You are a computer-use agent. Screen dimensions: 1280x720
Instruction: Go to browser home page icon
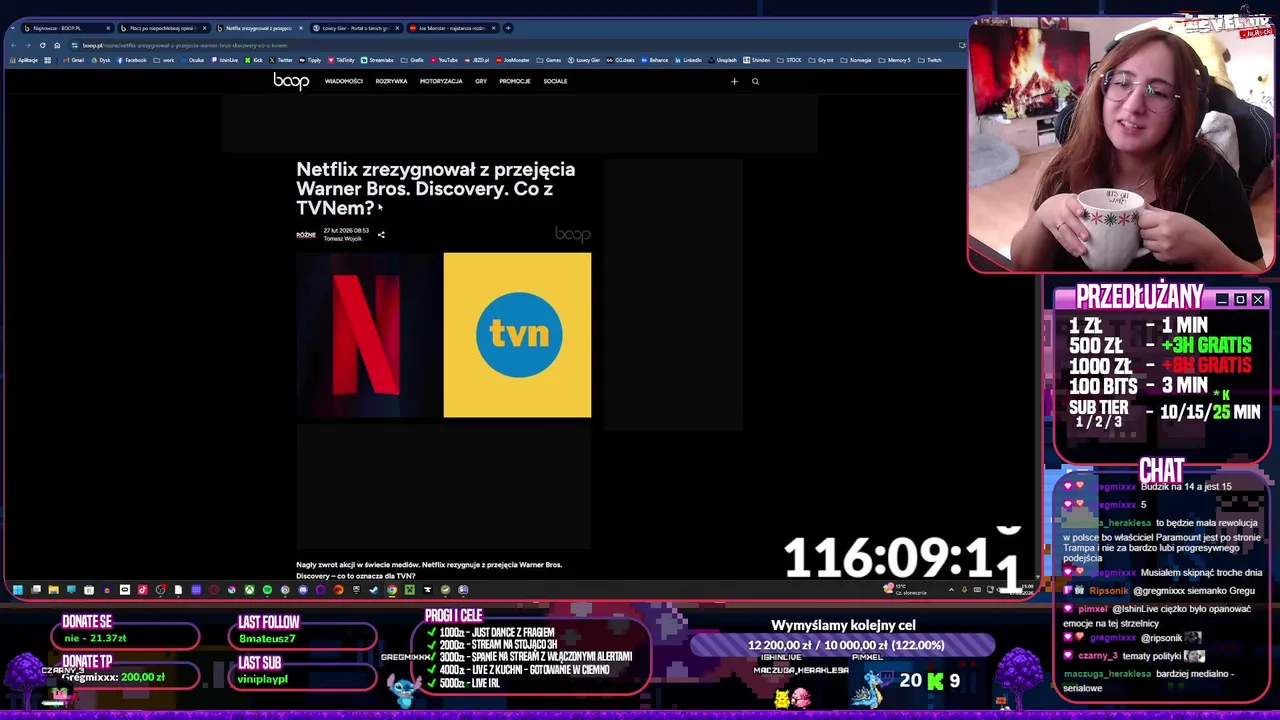[x=57, y=45]
